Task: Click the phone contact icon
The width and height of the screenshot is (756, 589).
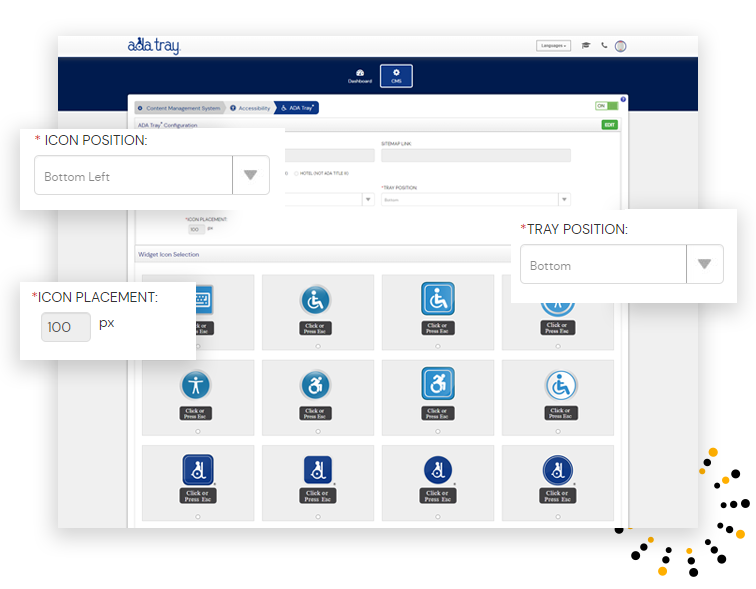Action: point(604,45)
